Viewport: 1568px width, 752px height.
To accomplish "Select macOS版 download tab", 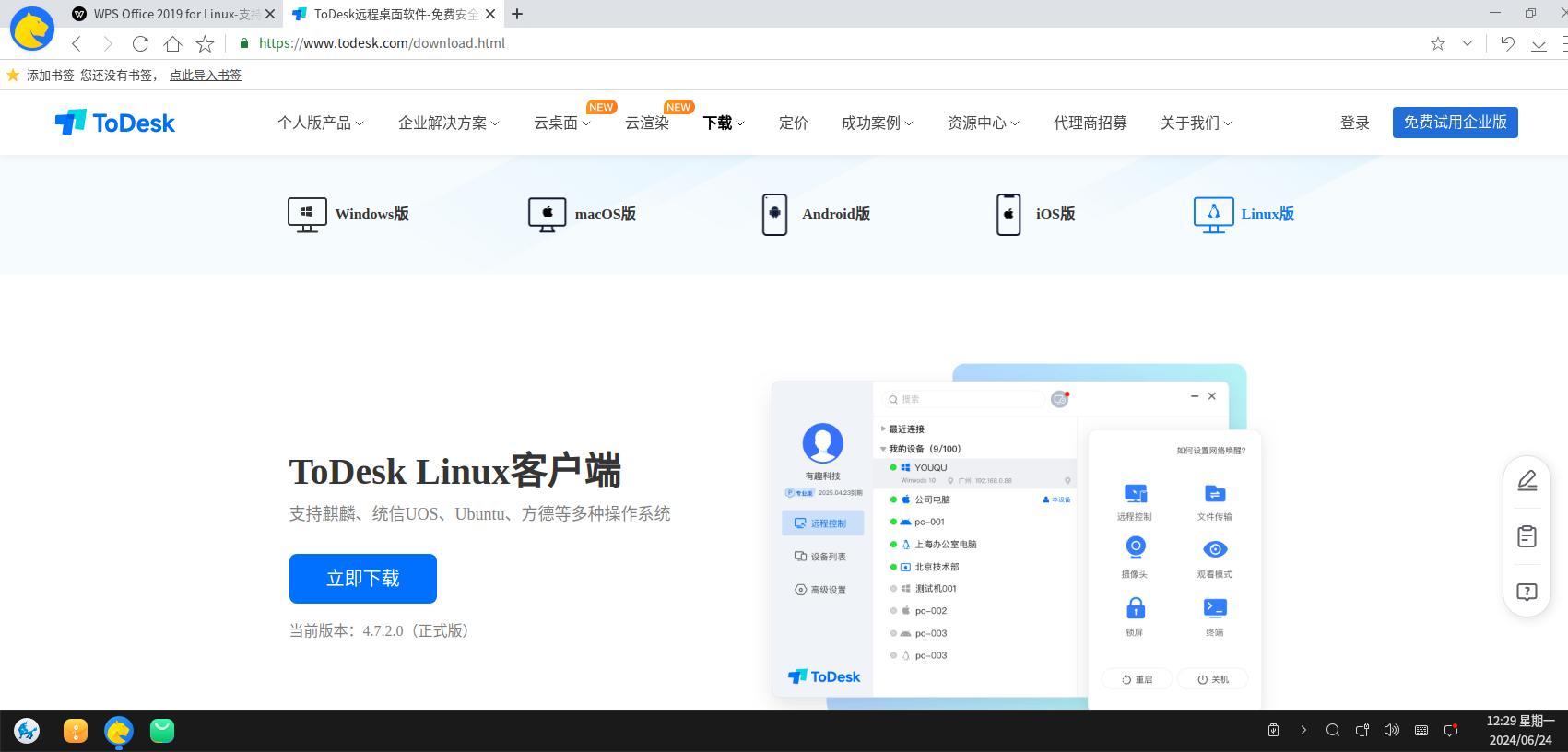I will click(x=582, y=214).
